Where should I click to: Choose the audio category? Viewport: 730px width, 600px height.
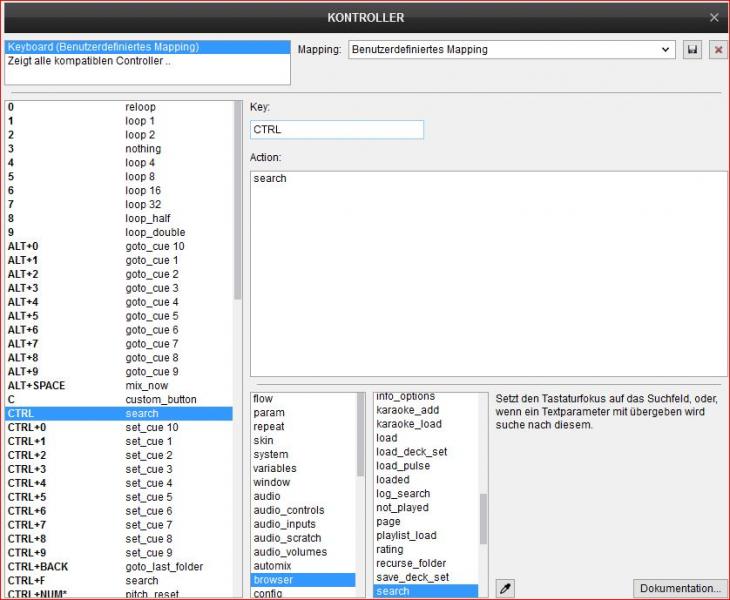click(303, 497)
